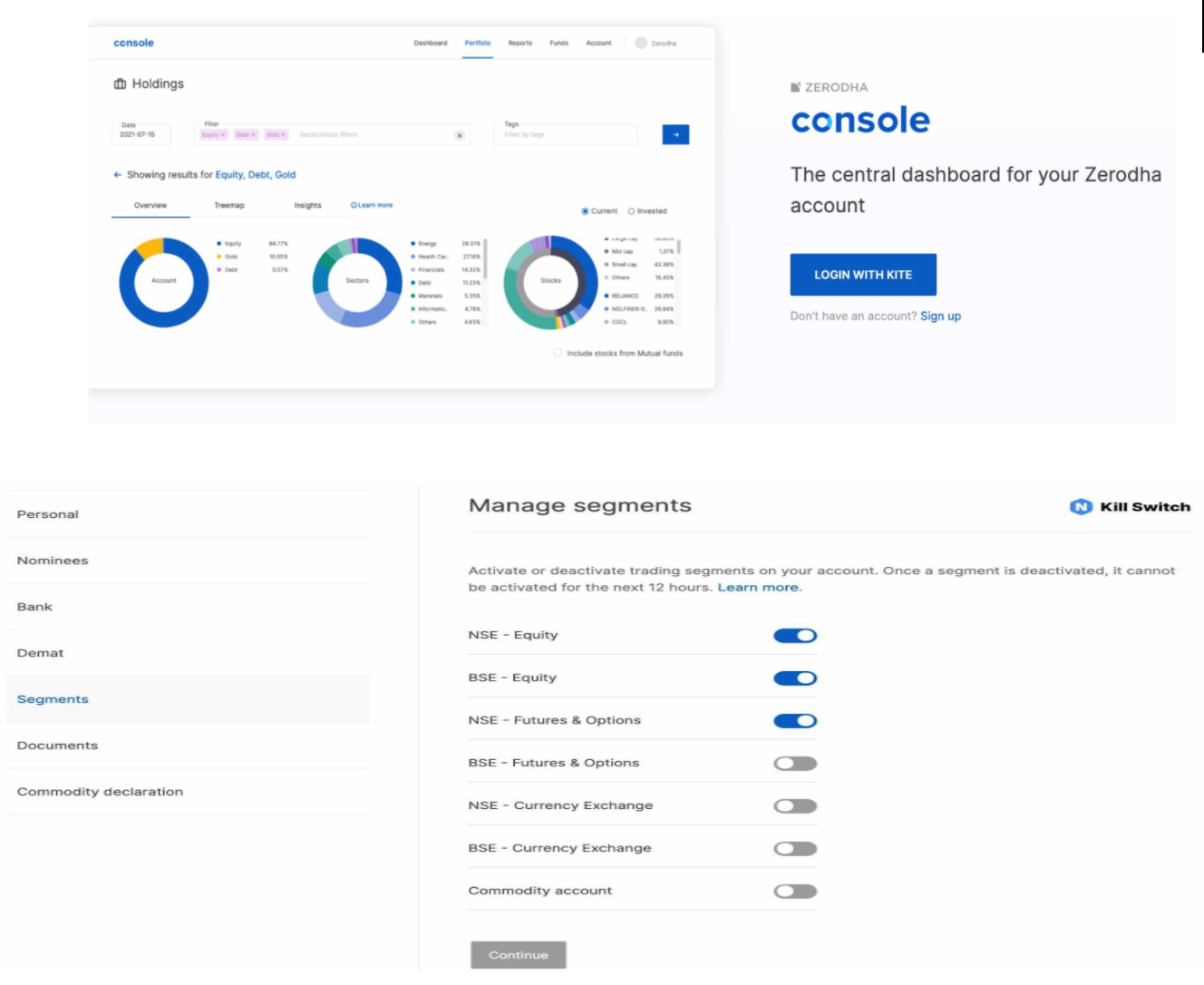Open the Zerodha user avatar menu
This screenshot has height=985, width=1204.
click(x=641, y=43)
